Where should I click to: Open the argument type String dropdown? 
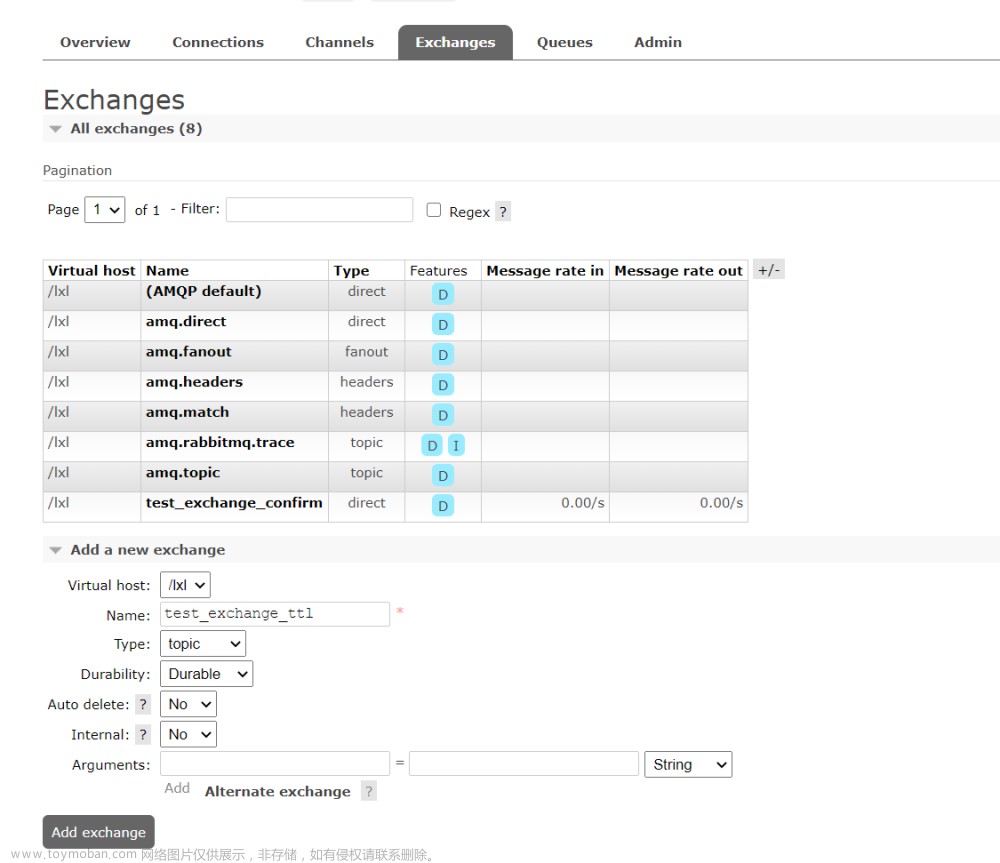(x=688, y=764)
